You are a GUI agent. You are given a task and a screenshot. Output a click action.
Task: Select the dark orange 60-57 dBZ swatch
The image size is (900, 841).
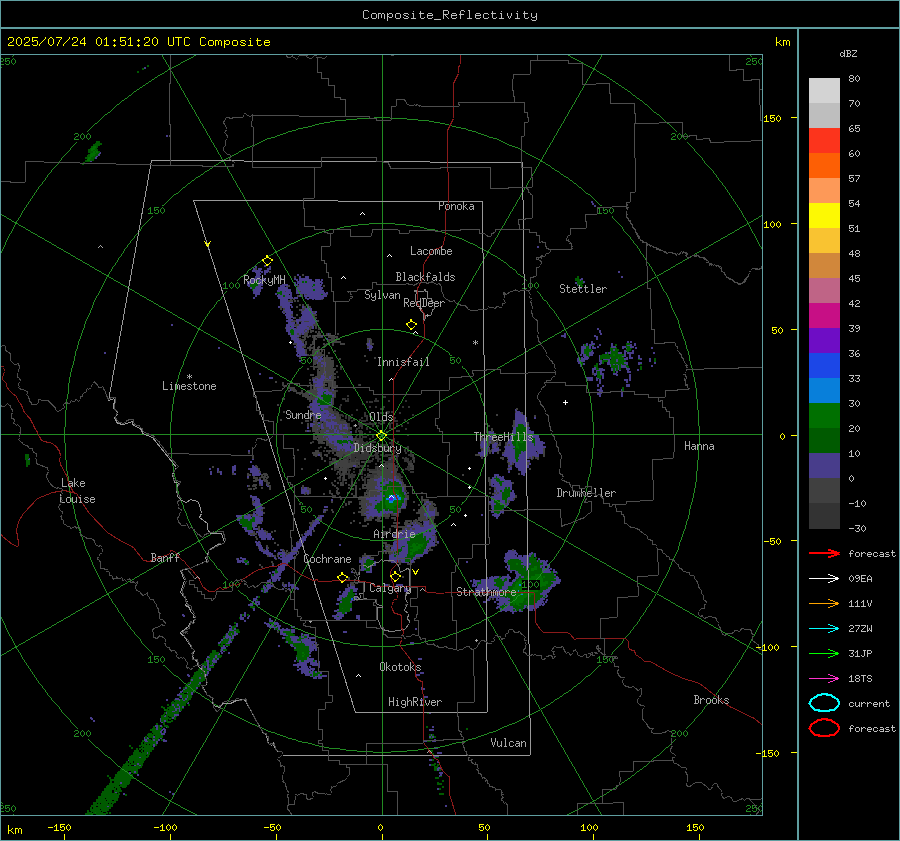click(x=824, y=166)
